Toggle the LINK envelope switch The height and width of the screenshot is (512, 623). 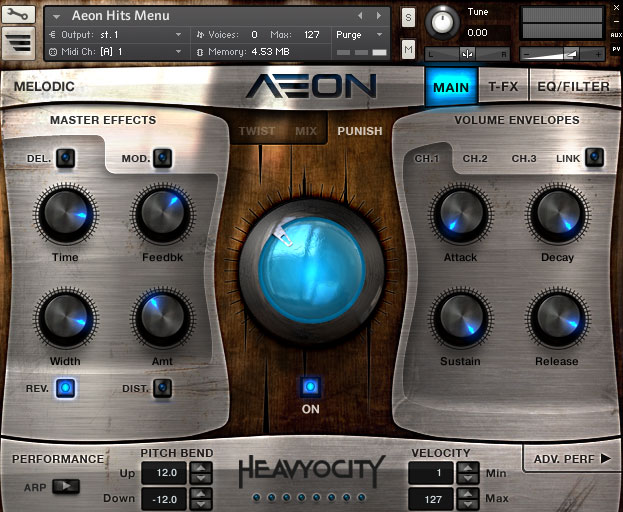click(594, 157)
